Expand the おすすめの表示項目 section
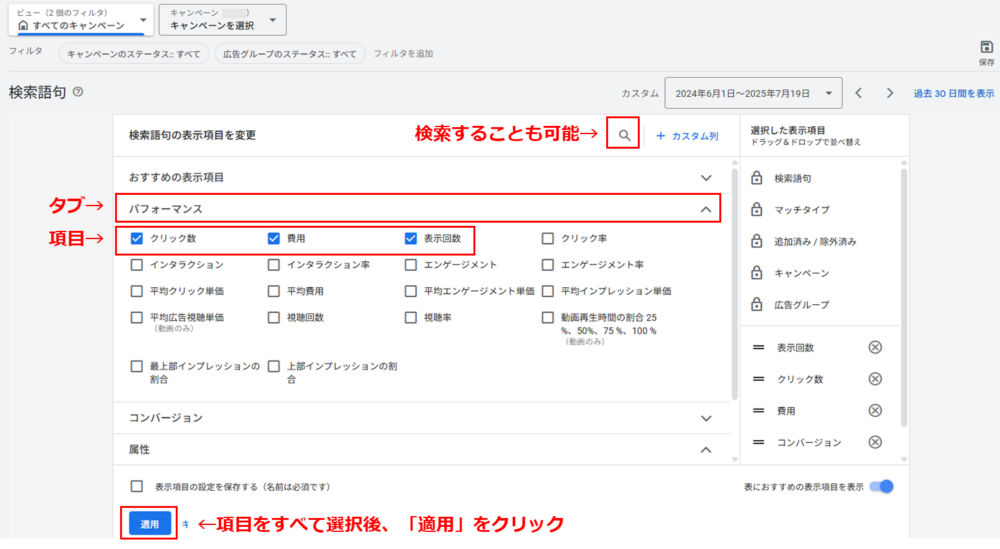 click(706, 177)
